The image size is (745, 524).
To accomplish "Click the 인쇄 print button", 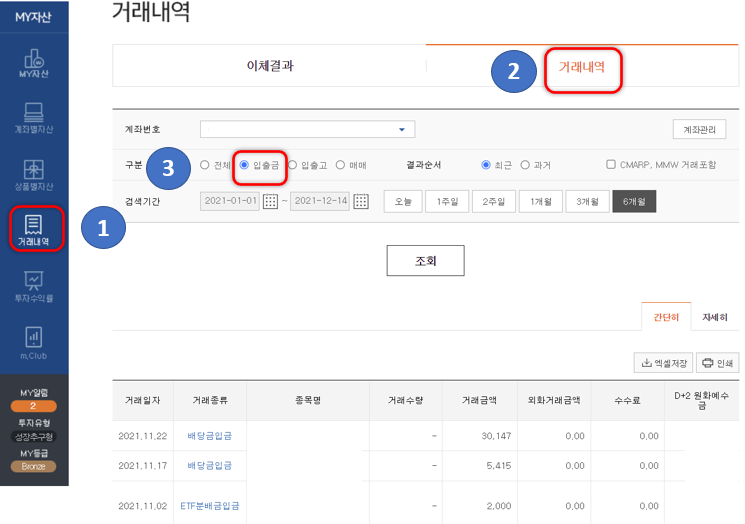I will (717, 363).
